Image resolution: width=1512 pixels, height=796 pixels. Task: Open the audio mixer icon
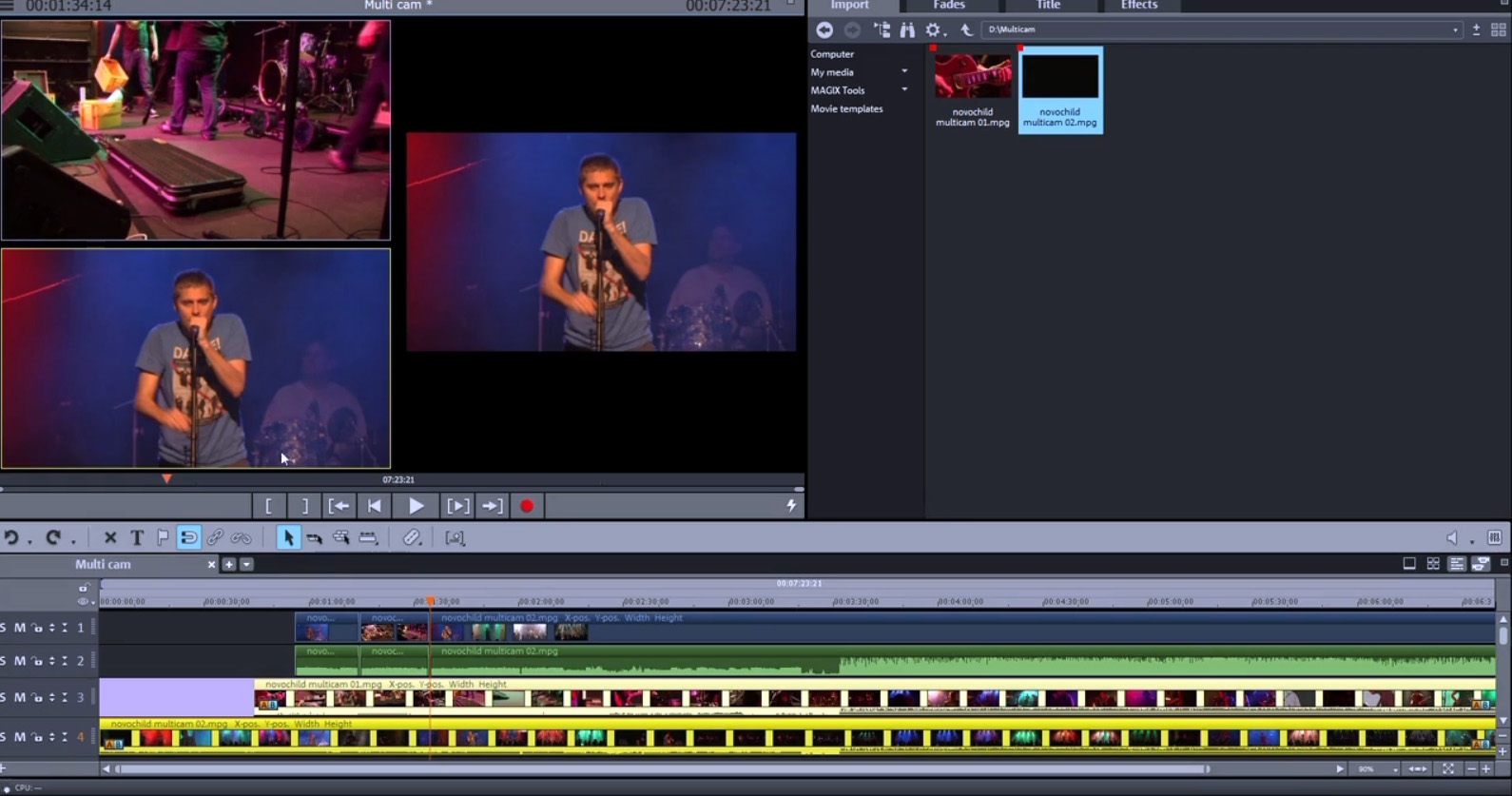1494,538
